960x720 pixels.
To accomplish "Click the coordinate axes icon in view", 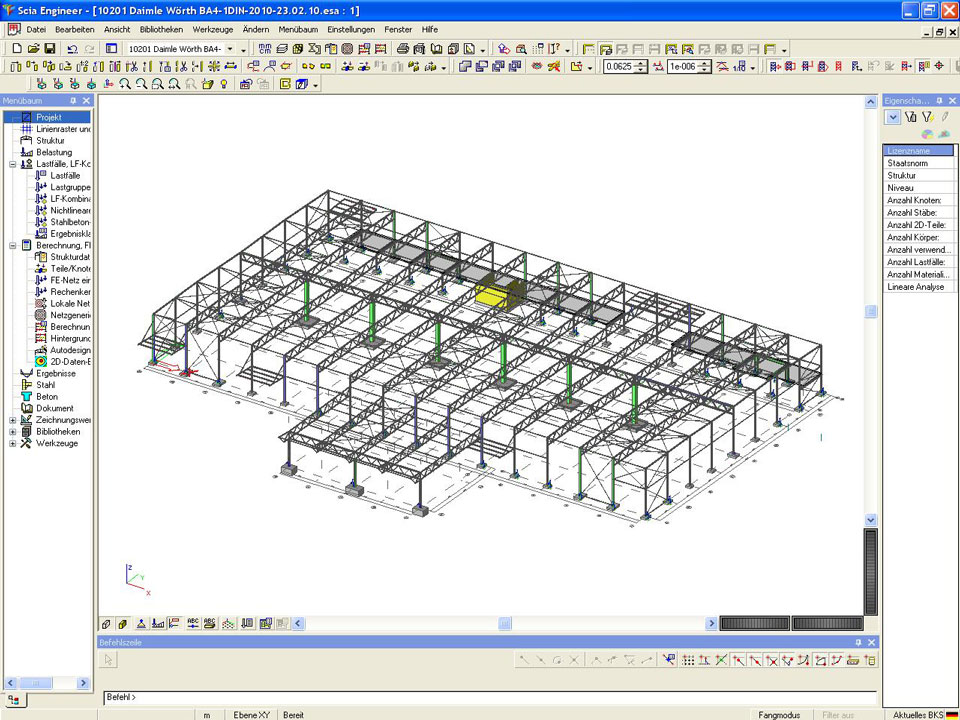I will (x=135, y=579).
